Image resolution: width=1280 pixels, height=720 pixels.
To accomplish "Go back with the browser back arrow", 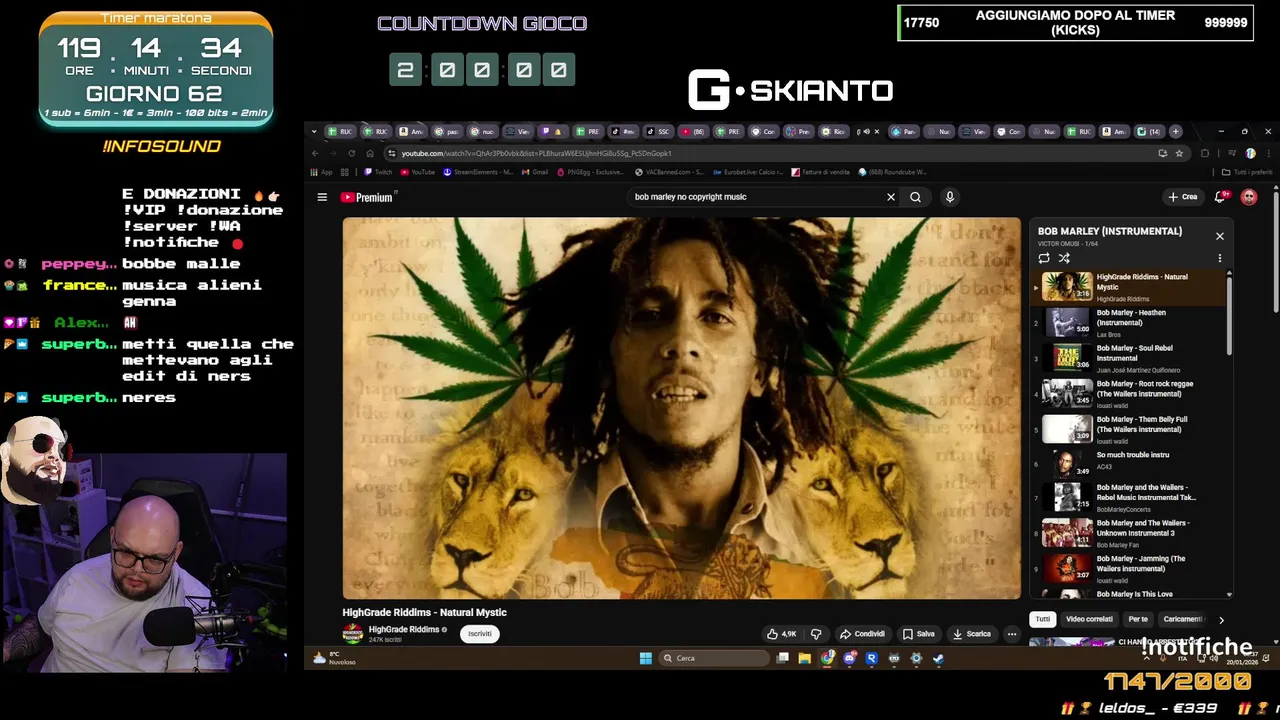I will click(315, 153).
